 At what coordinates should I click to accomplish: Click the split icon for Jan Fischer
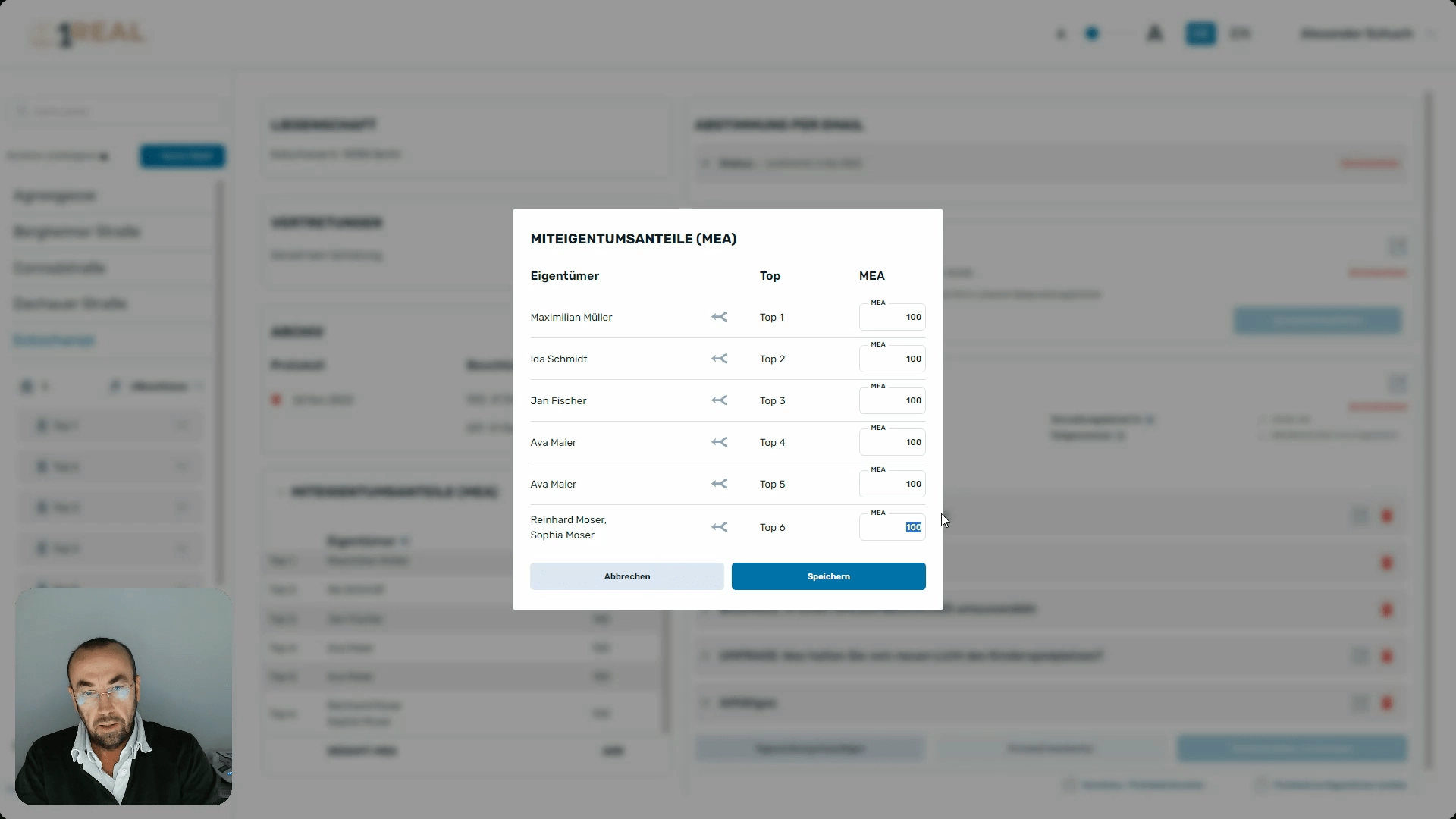(719, 400)
